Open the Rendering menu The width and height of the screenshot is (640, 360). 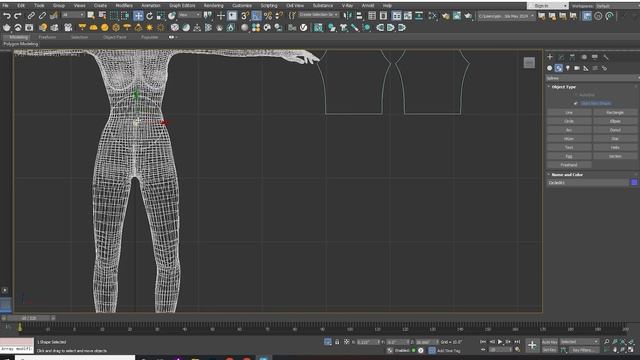click(x=213, y=6)
